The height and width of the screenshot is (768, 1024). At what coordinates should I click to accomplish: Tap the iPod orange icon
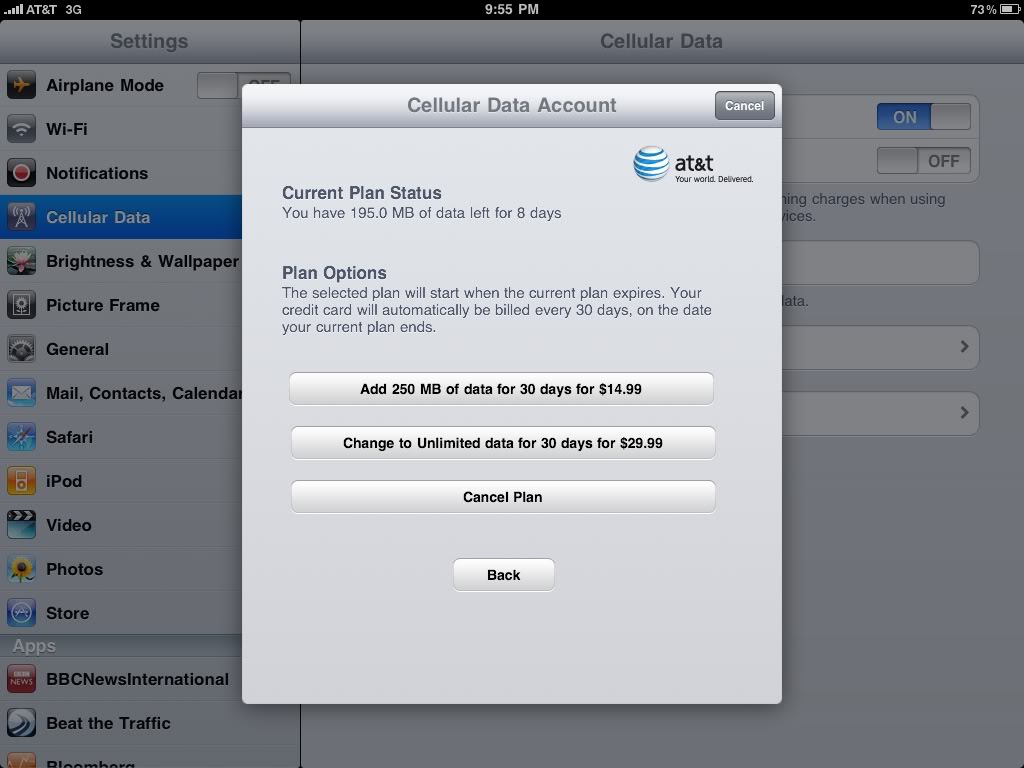click(21, 481)
